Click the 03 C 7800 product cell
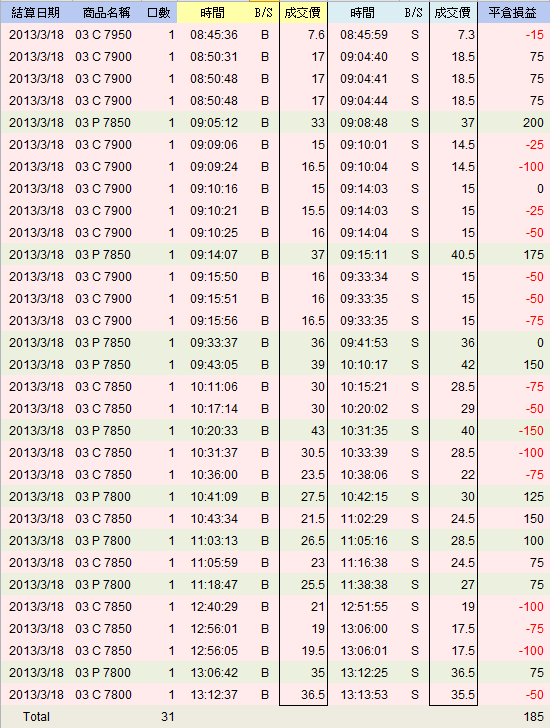This screenshot has width=550, height=728. coord(103,695)
